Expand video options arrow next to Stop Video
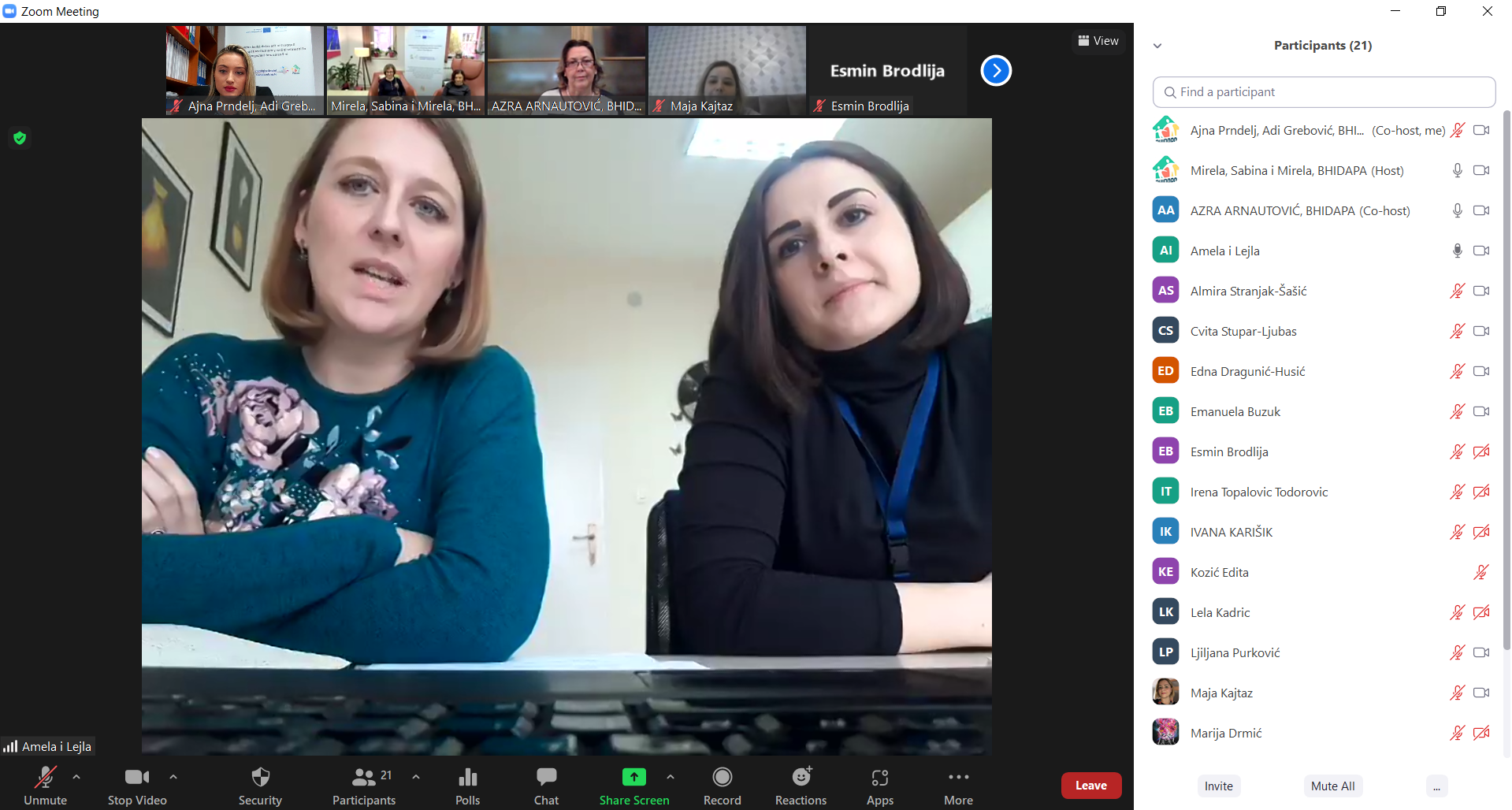This screenshot has width=1512, height=810. 173,777
